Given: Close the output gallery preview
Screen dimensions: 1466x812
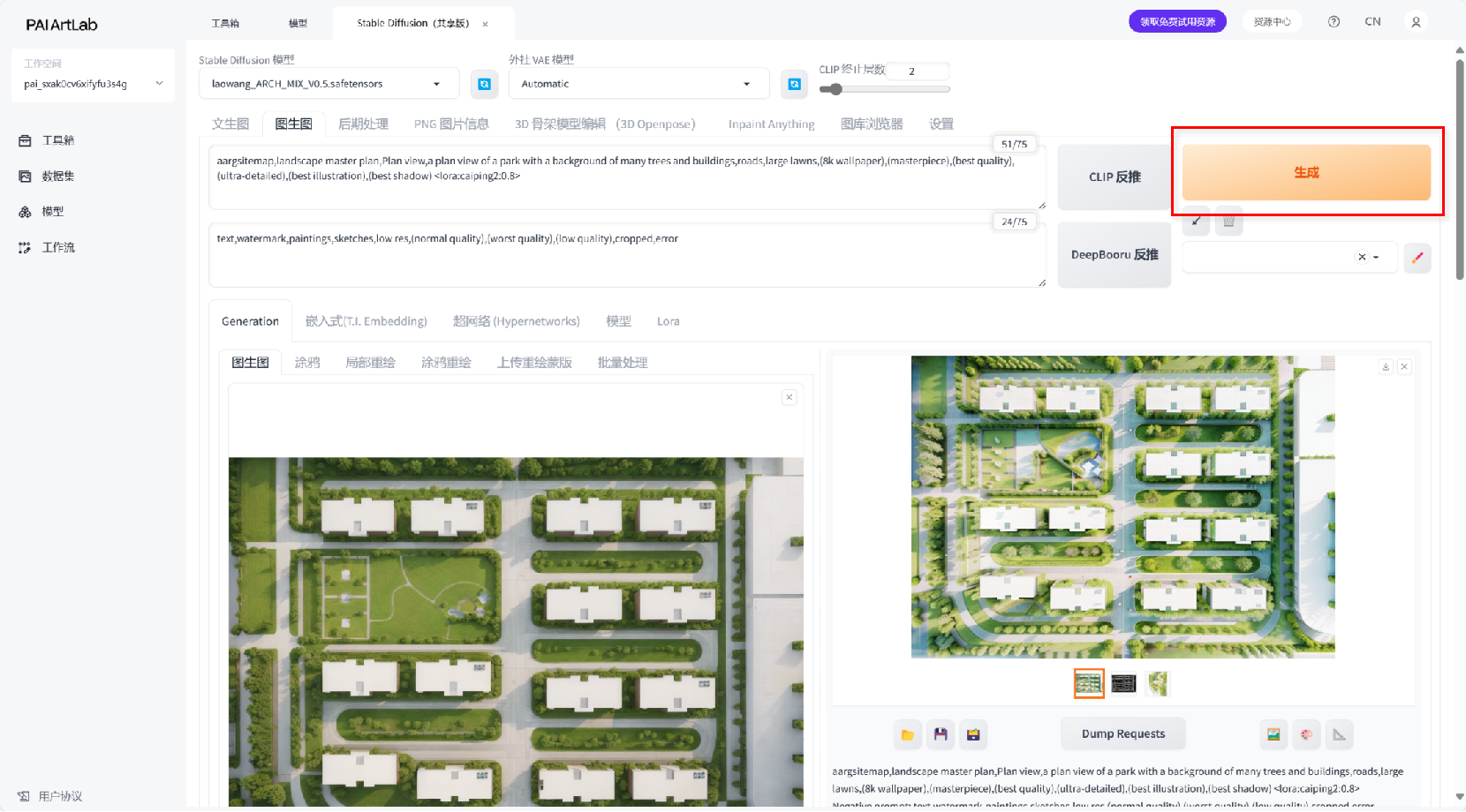Looking at the screenshot, I should click(1404, 366).
